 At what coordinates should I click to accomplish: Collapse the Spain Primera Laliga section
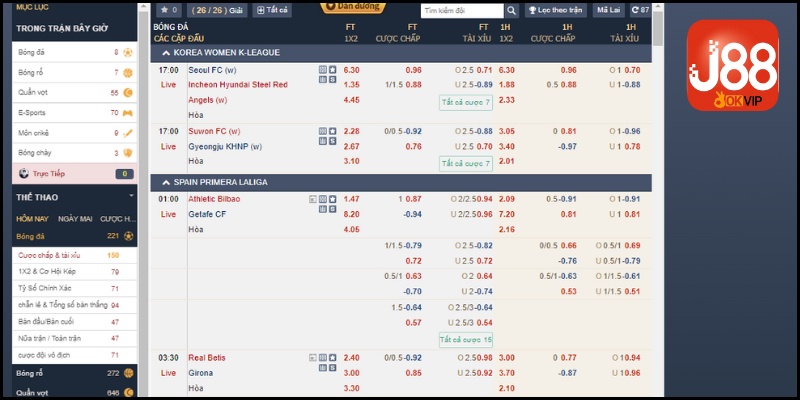tap(165, 183)
